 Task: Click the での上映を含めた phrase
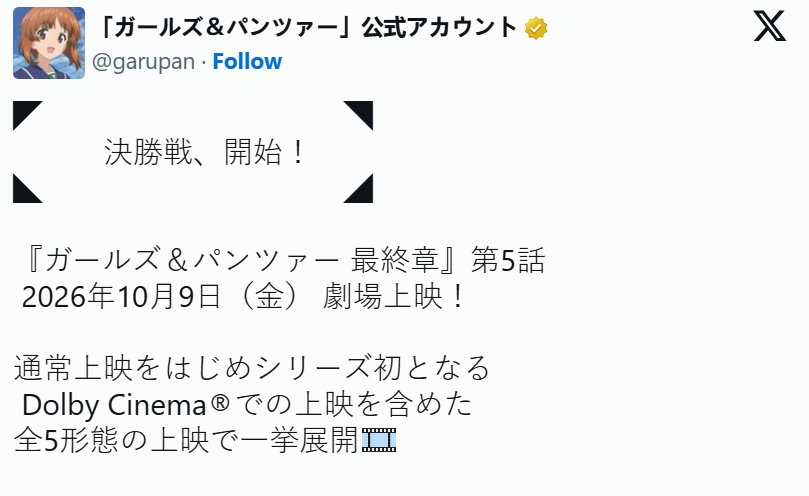354,405
